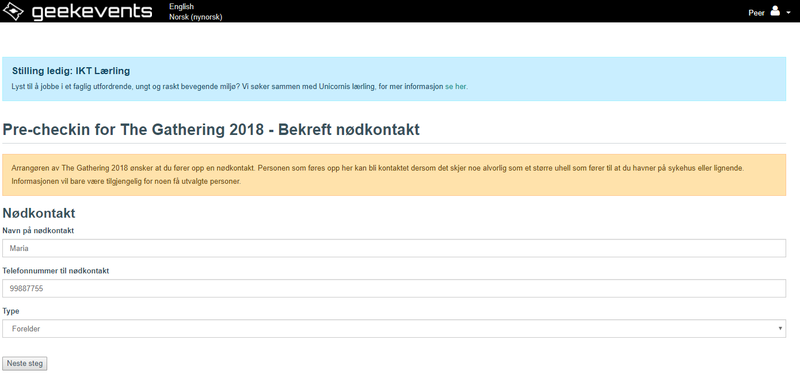Follow the 'se her' link

[455, 87]
